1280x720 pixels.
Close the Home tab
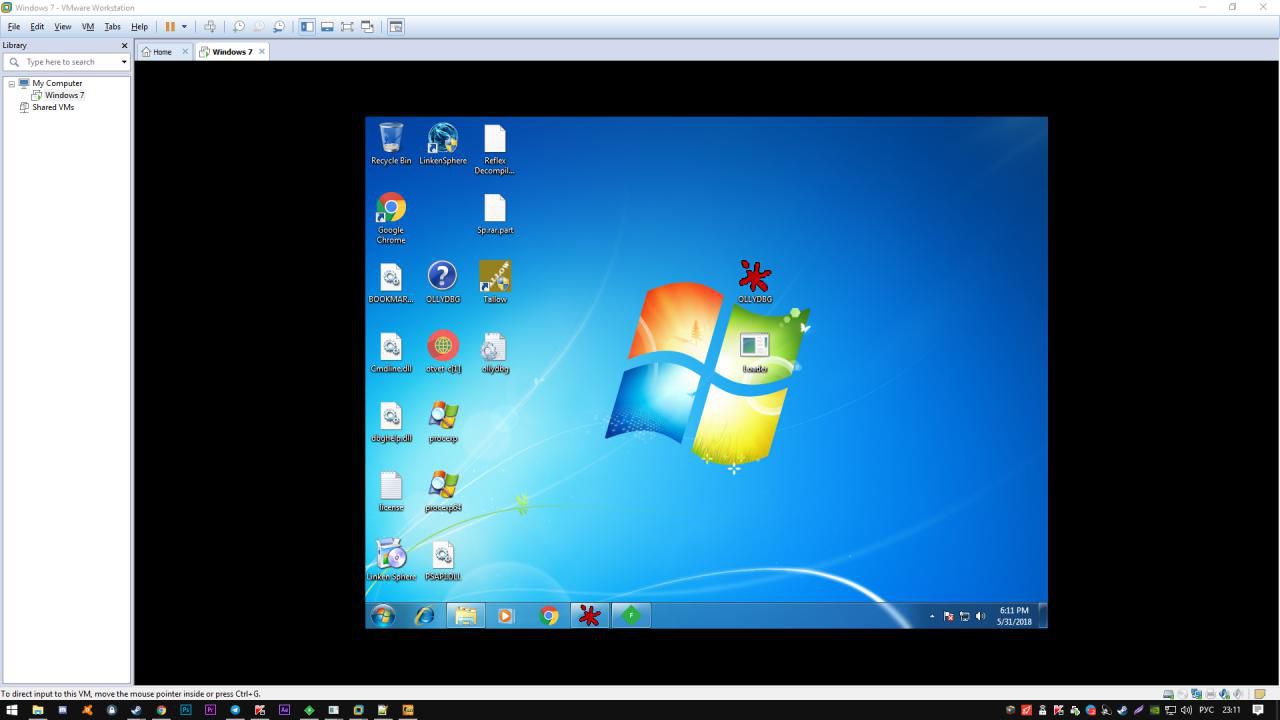click(x=185, y=52)
